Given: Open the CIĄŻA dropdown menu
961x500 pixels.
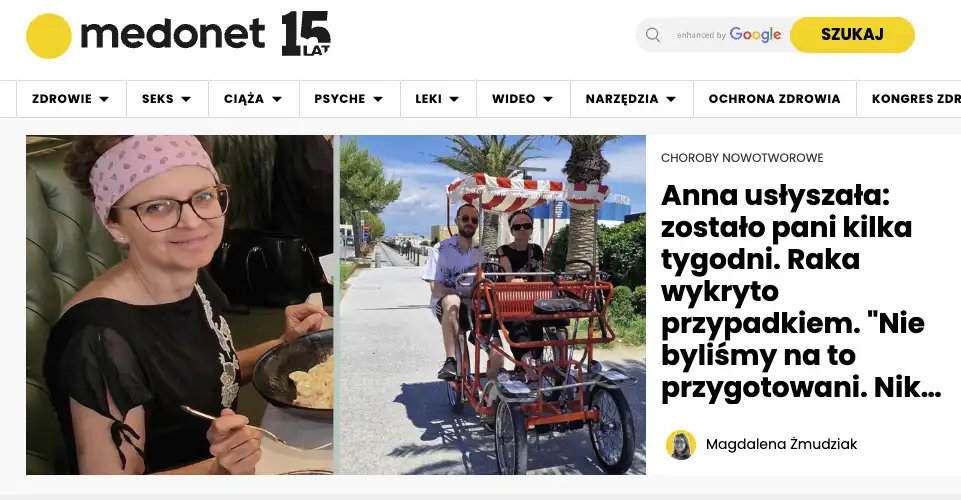Looking at the screenshot, I should click(x=253, y=99).
